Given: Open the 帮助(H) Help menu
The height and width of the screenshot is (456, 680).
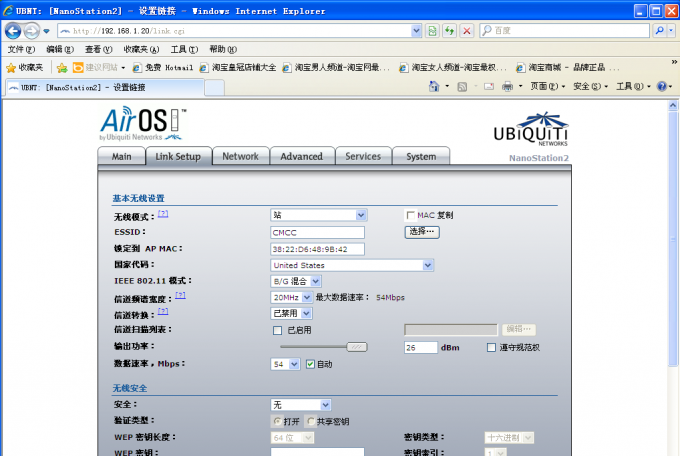Looking at the screenshot, I should coord(223,49).
